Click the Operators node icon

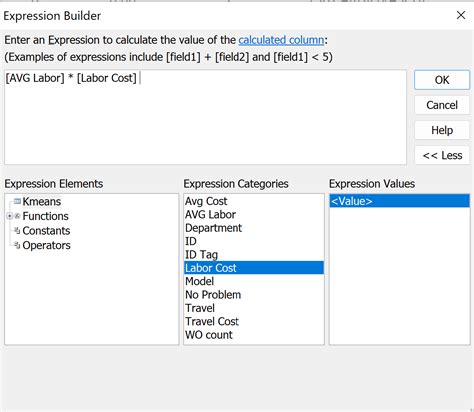point(17,245)
